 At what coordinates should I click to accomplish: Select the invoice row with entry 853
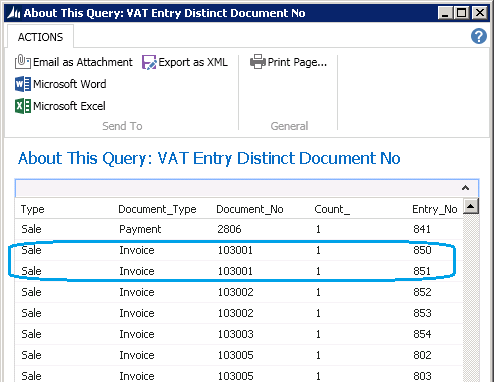tap(239, 313)
